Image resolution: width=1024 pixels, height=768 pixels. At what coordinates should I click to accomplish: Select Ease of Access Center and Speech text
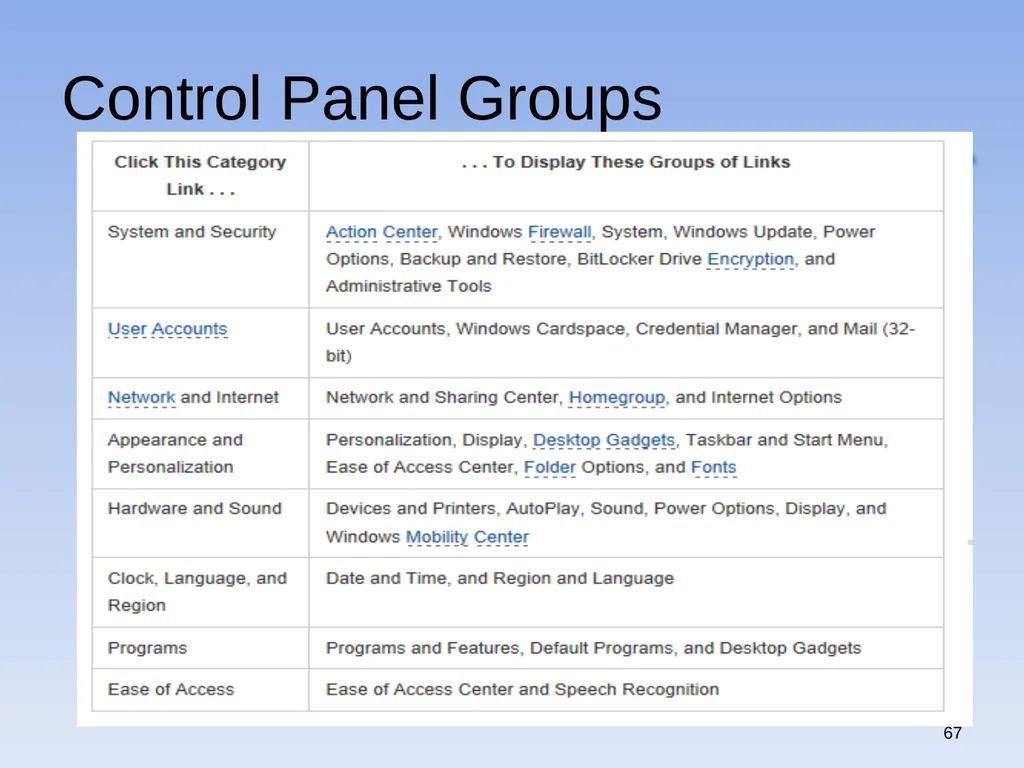pos(522,690)
